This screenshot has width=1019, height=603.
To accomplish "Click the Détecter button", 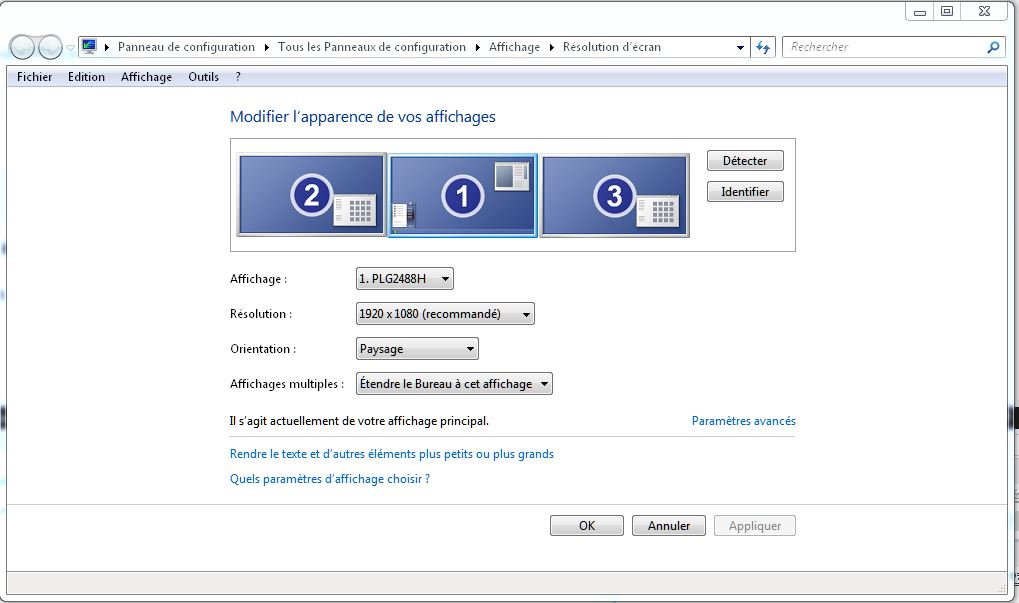I will (745, 160).
